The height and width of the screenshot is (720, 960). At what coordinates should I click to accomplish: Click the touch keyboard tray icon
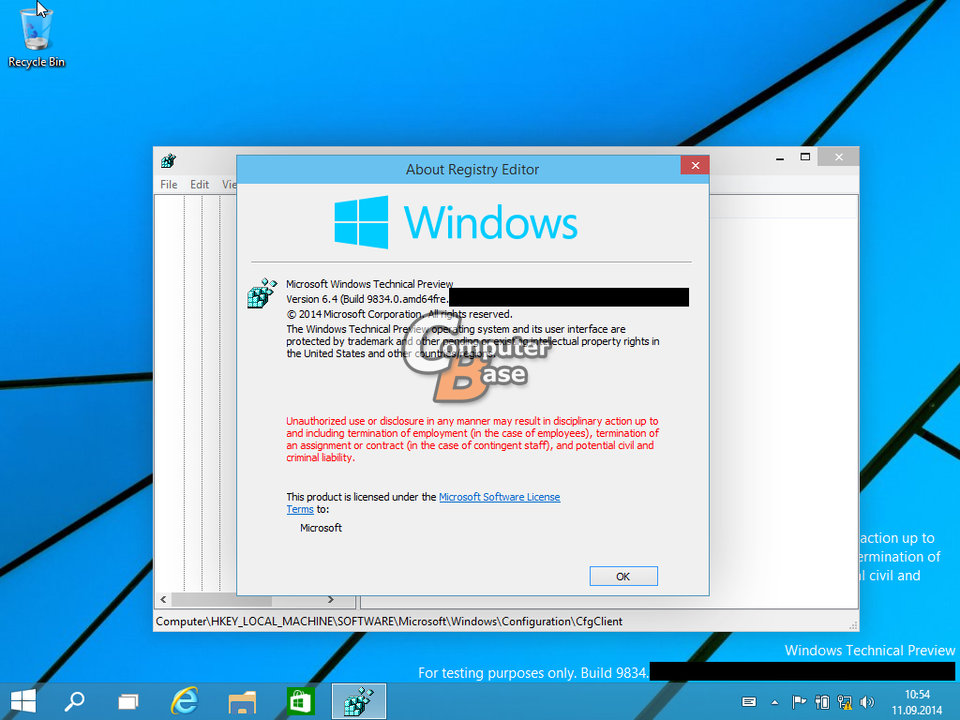click(x=749, y=702)
